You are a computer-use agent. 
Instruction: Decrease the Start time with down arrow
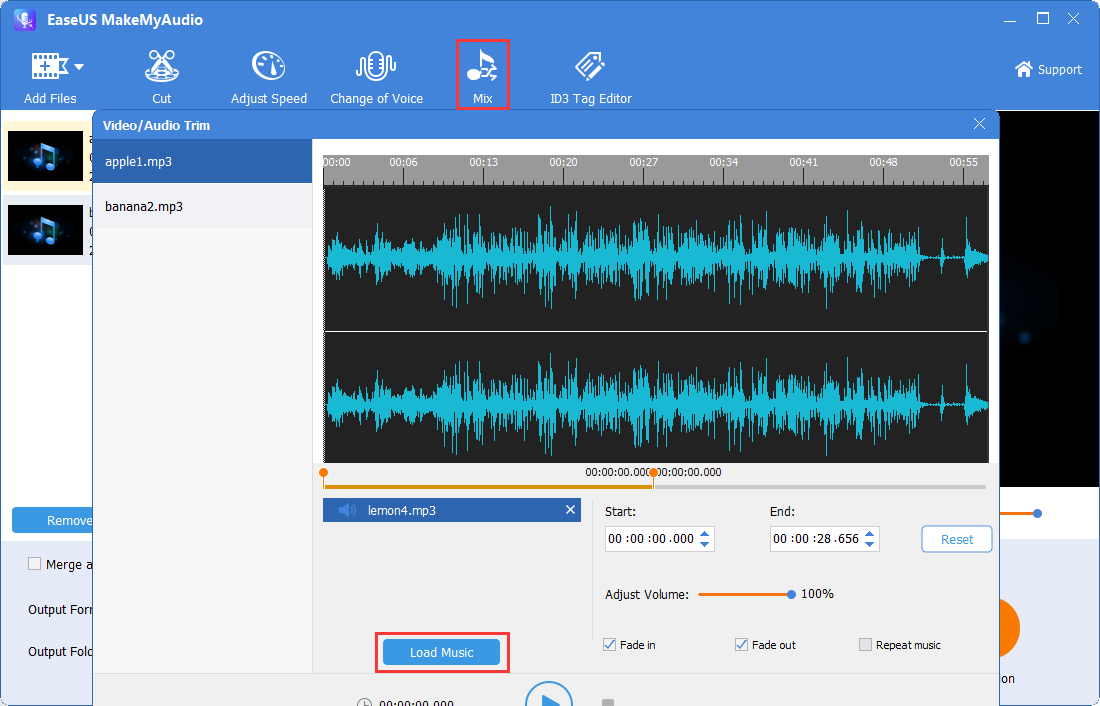point(705,545)
